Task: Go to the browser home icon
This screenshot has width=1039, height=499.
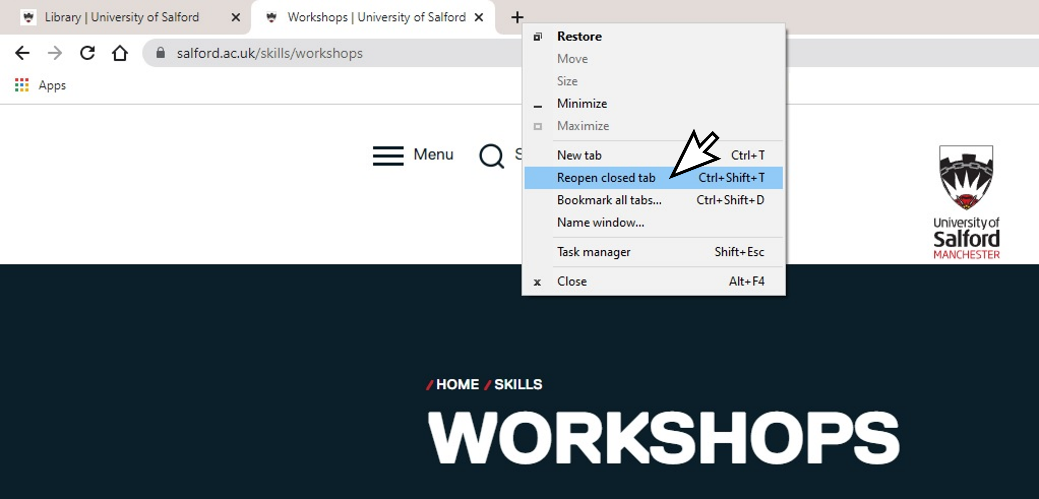Action: tap(120, 53)
